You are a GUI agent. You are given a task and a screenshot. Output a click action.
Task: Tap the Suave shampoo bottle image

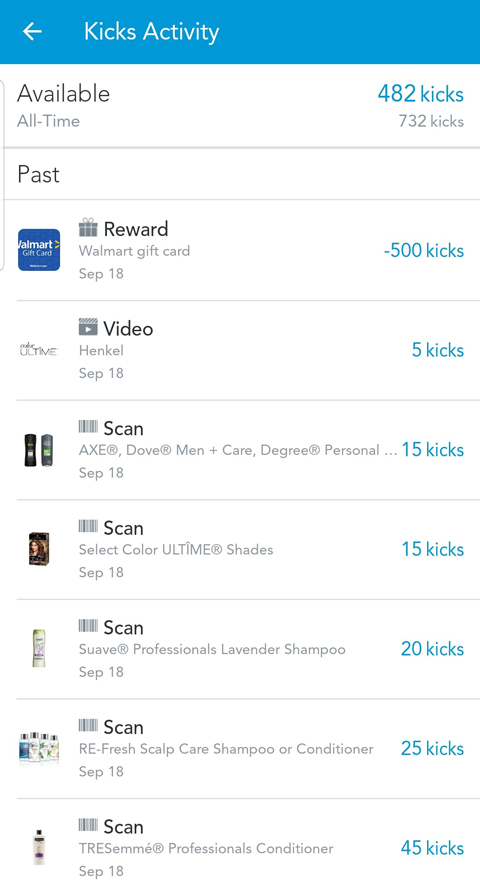pyautogui.click(x=39, y=648)
